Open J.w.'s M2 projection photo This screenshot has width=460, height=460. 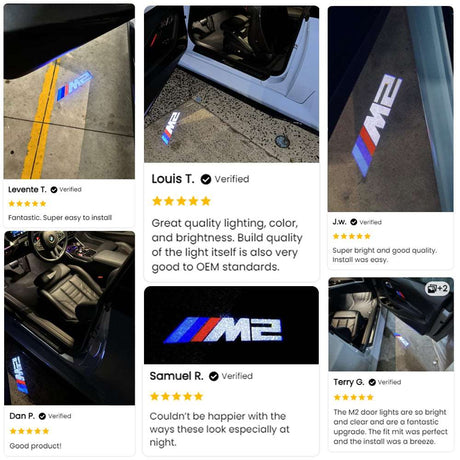(390, 109)
